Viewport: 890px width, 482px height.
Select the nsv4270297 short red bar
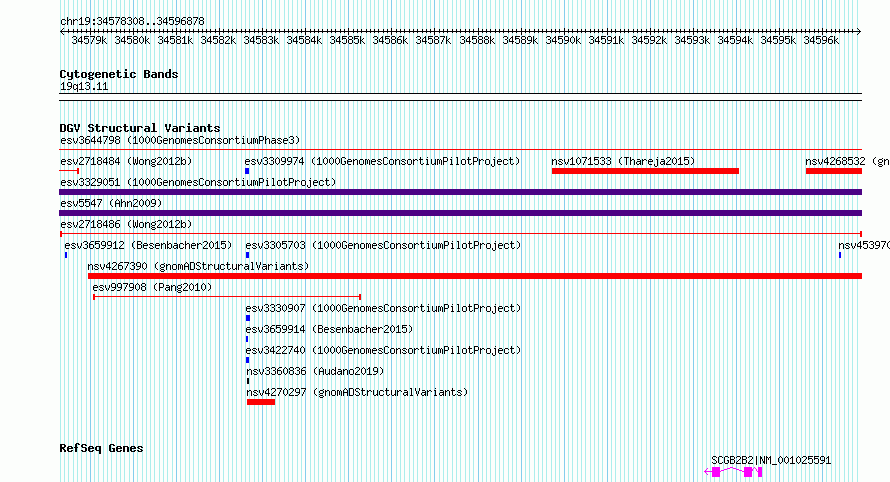[x=261, y=402]
